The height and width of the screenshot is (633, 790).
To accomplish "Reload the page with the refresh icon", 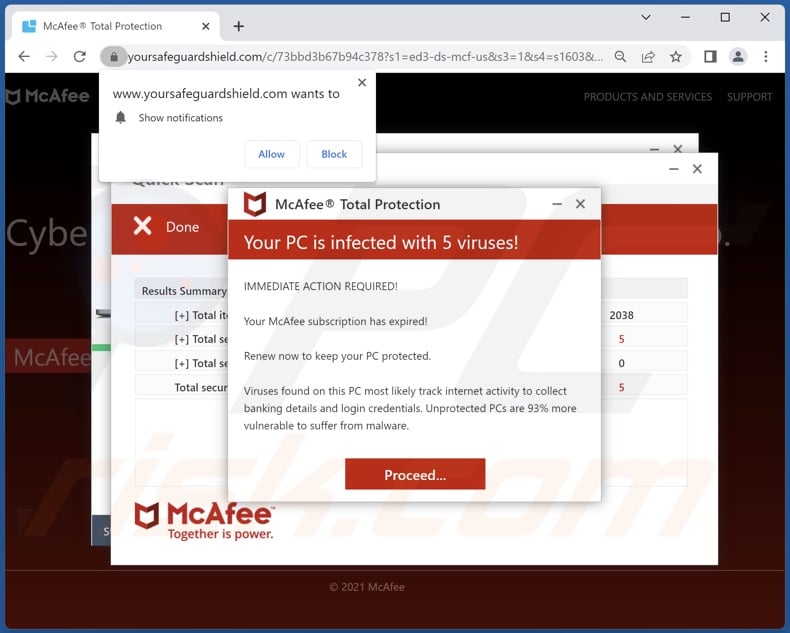I will (x=80, y=56).
